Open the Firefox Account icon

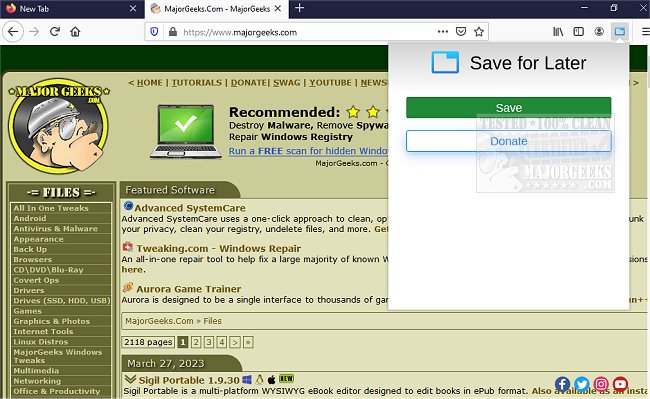[x=599, y=31]
